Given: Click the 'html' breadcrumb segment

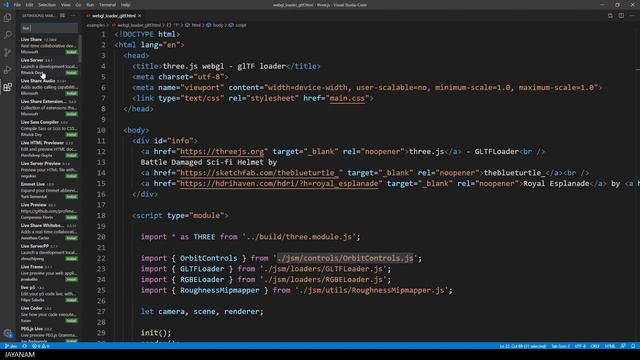Looking at the screenshot, I should pyautogui.click(x=196, y=25).
